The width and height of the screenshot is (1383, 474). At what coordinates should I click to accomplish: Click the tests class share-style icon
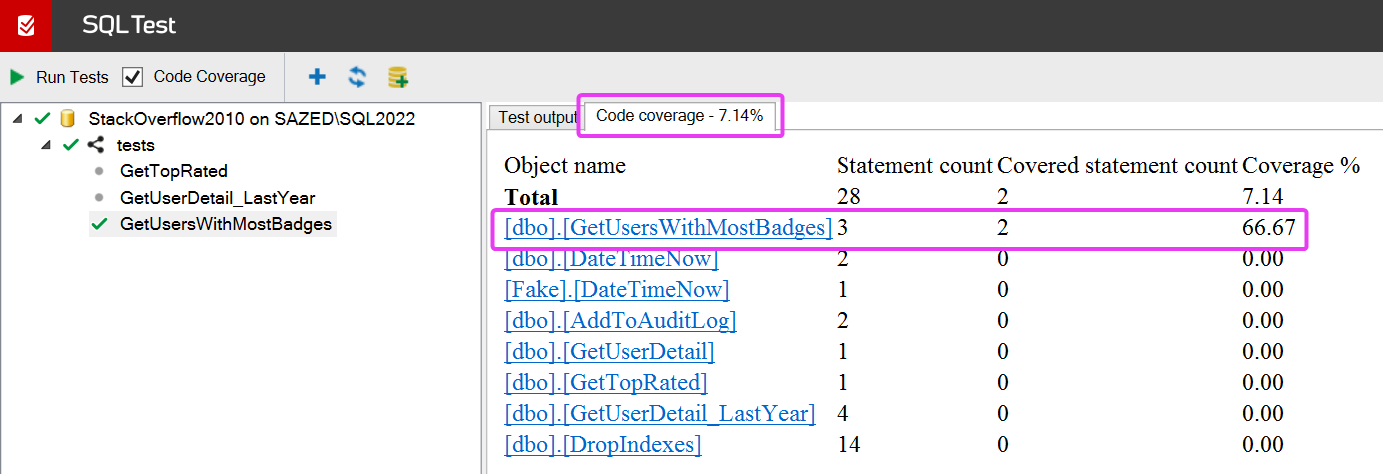[96, 145]
